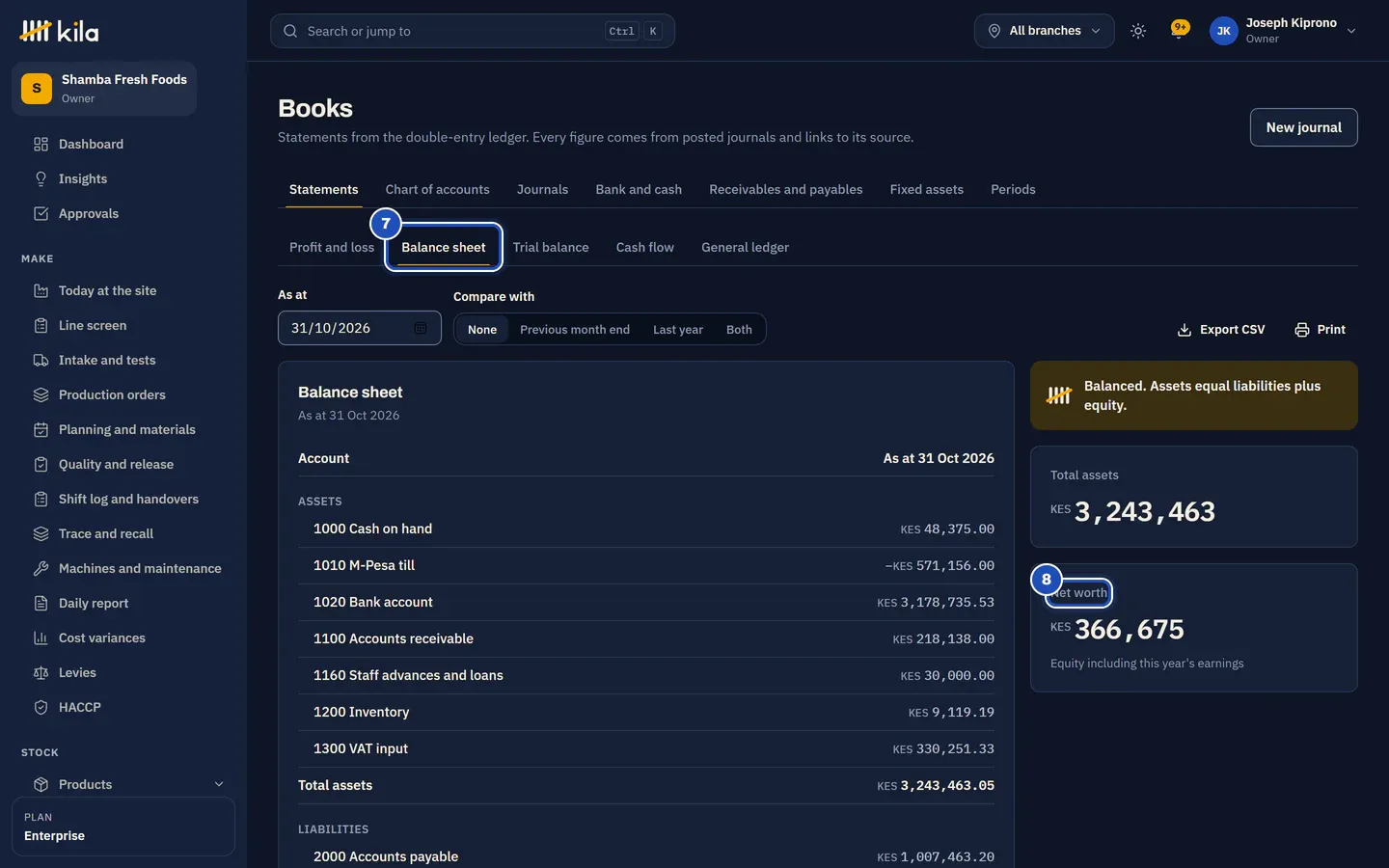Open the HACCP shield icon
This screenshot has height=868, width=1389.
[41, 707]
